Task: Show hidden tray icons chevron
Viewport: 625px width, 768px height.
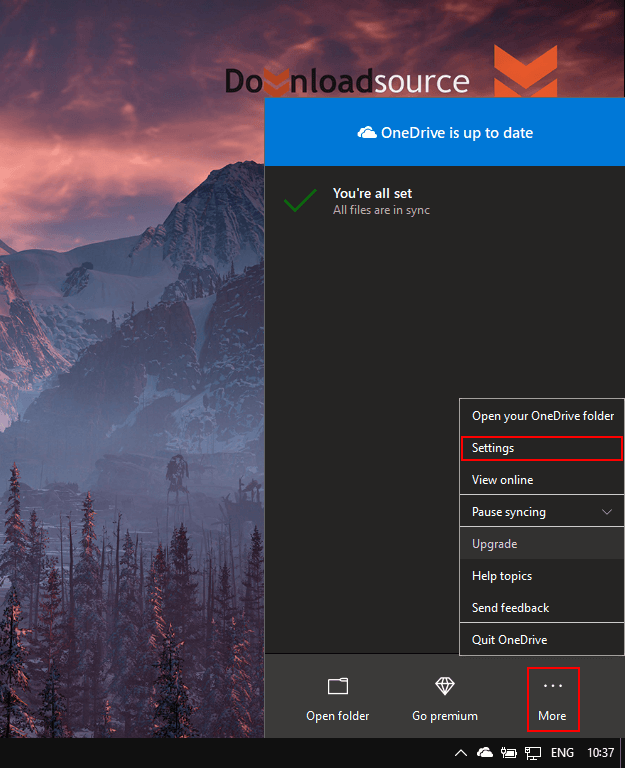Action: pyautogui.click(x=461, y=752)
